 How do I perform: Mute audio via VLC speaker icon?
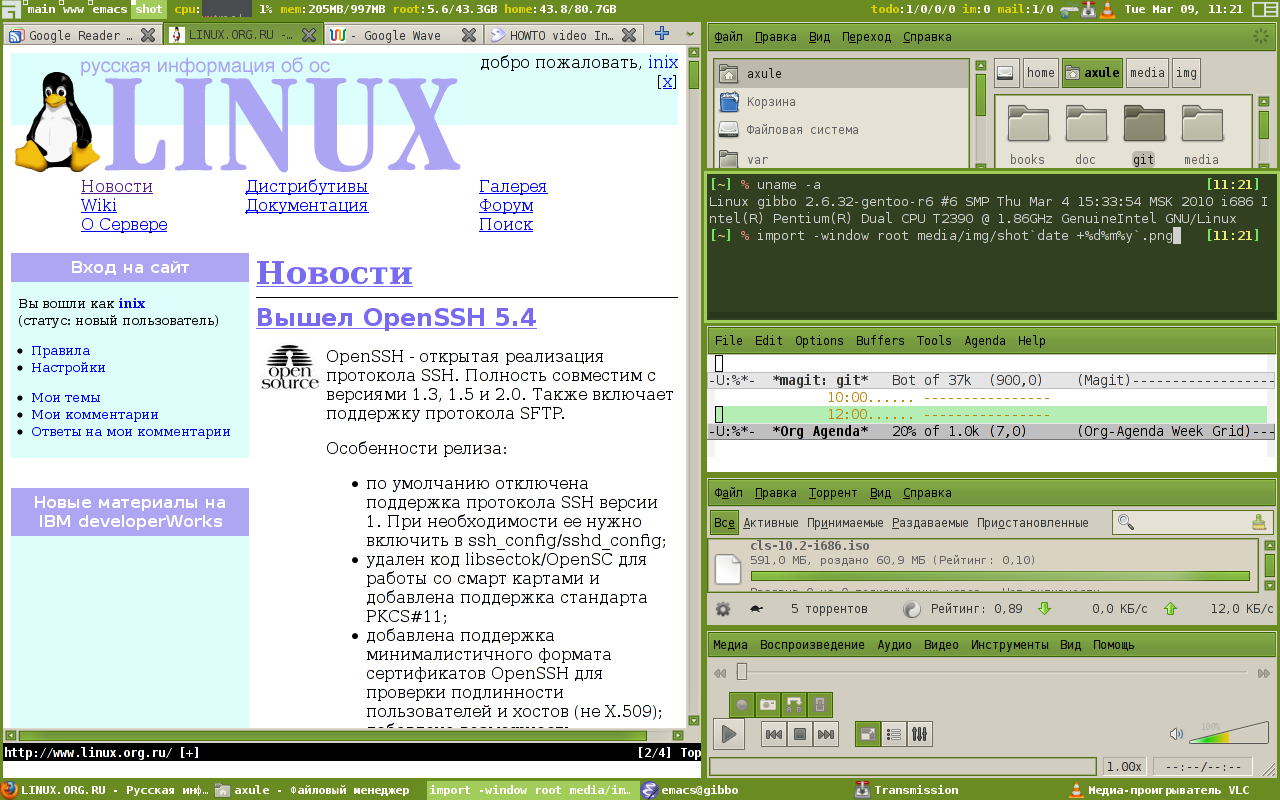point(1176,735)
